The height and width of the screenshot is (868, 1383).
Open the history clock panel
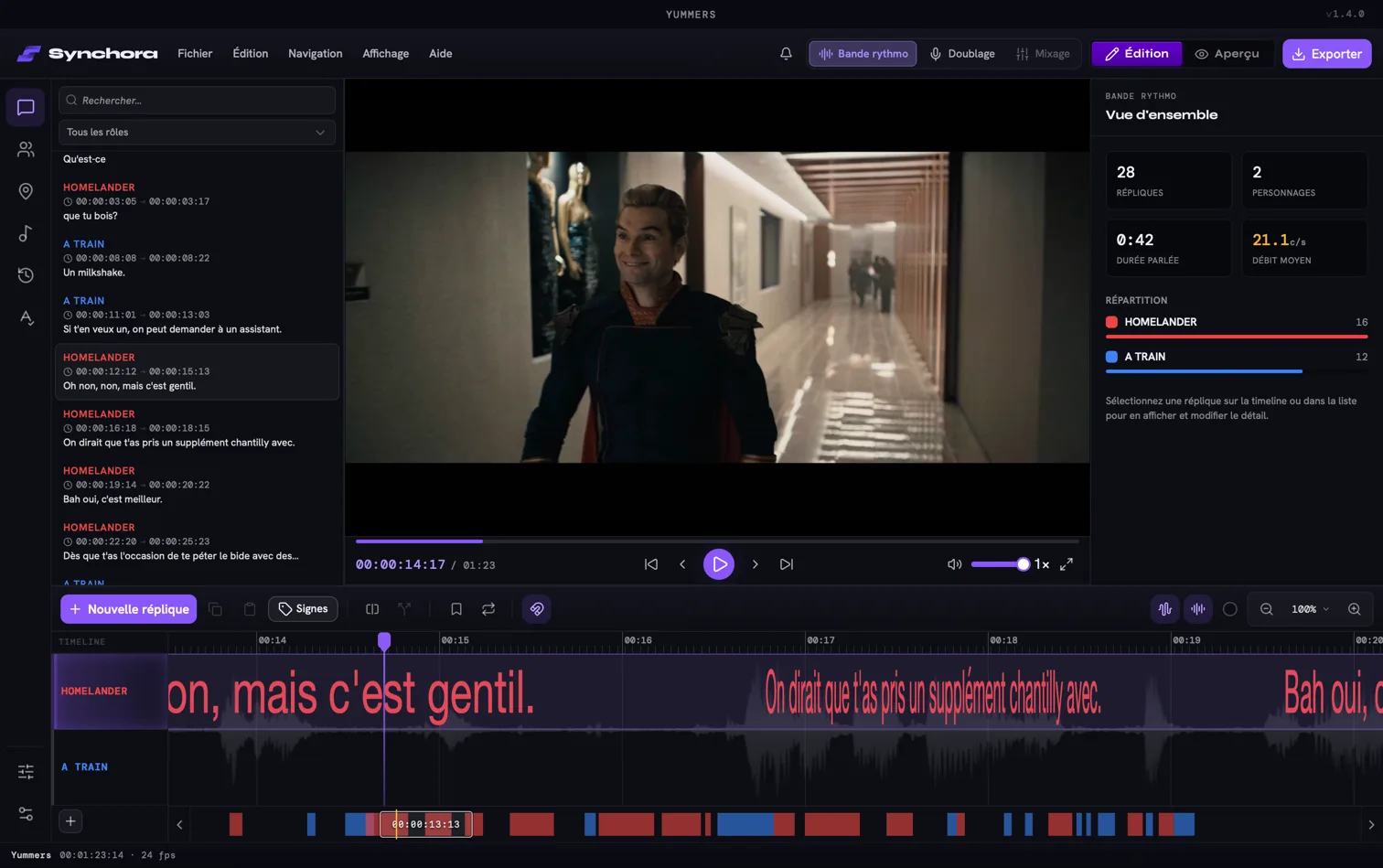point(26,275)
